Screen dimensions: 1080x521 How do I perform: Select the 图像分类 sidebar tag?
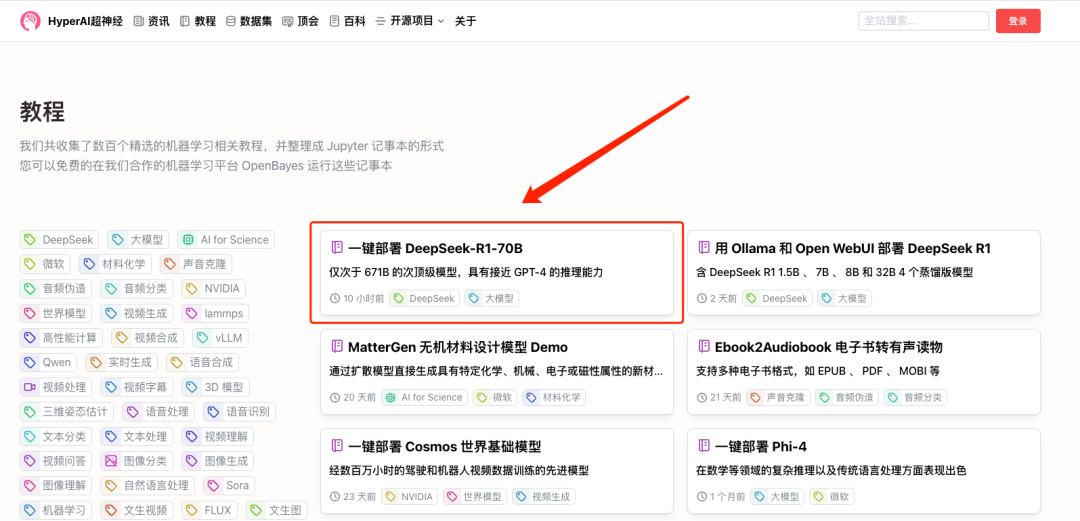pyautogui.click(x=137, y=461)
